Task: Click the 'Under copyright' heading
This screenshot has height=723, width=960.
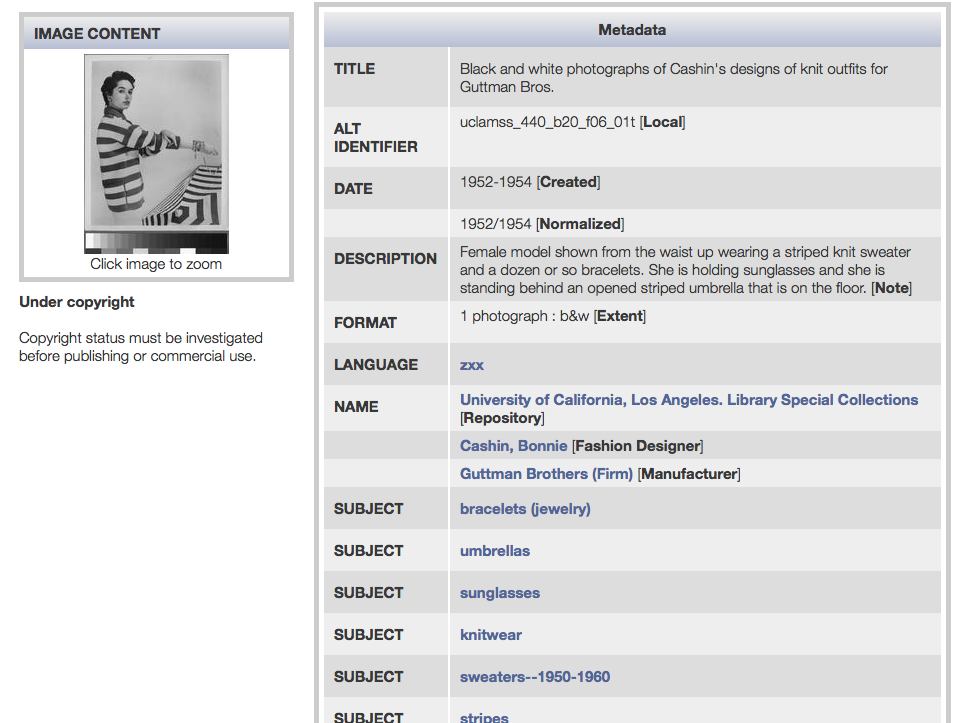Action: (77, 302)
